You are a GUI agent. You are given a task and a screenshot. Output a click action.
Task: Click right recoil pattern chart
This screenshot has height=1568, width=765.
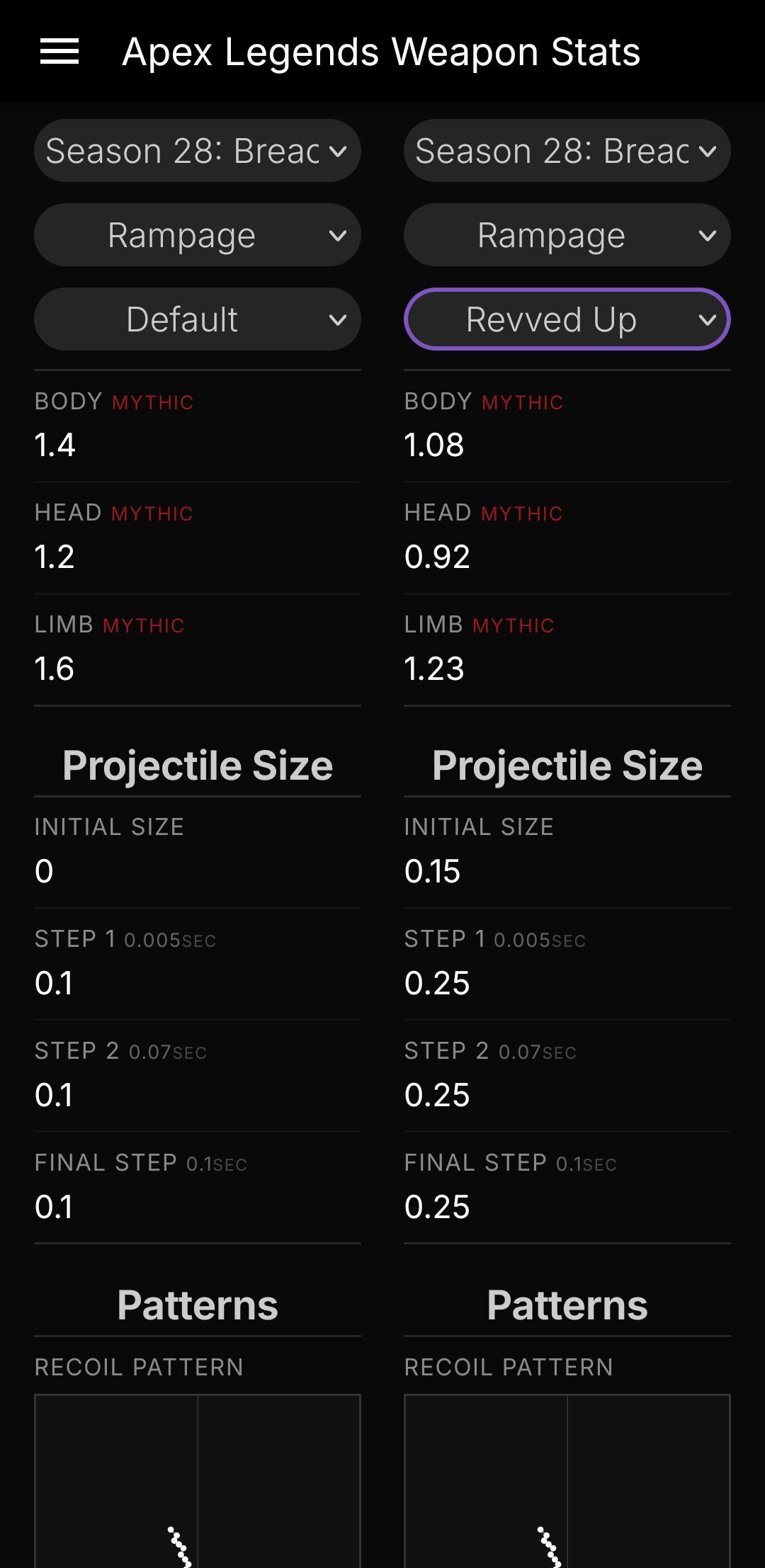pos(567,1480)
